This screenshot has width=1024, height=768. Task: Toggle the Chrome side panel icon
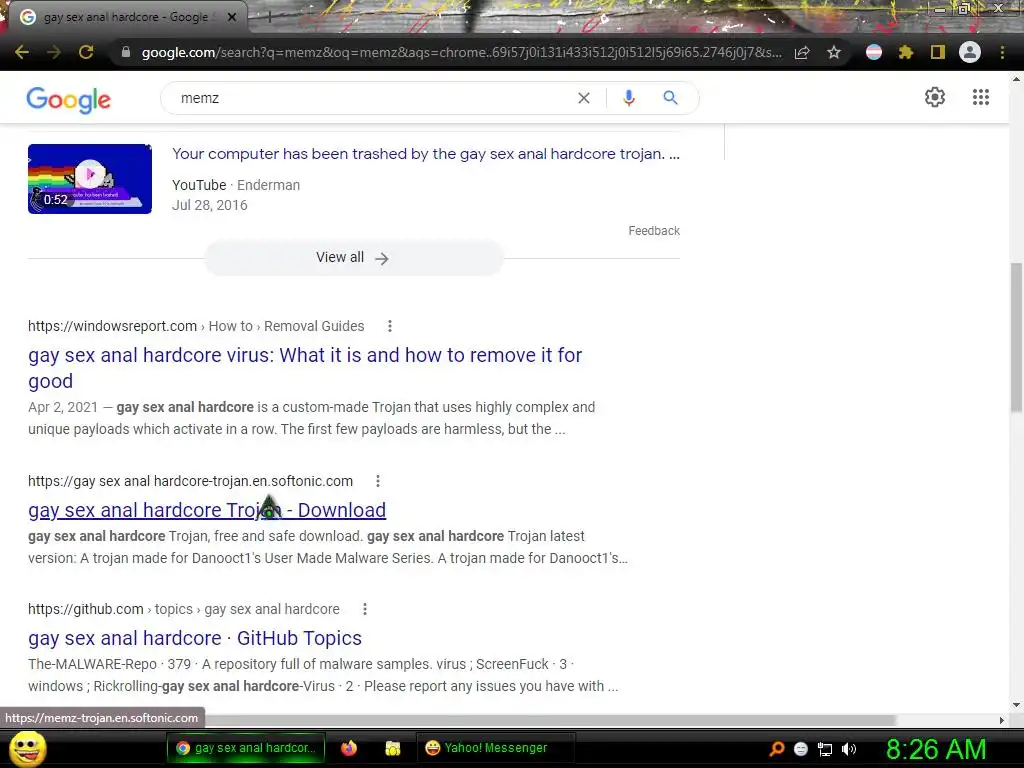[x=938, y=52]
